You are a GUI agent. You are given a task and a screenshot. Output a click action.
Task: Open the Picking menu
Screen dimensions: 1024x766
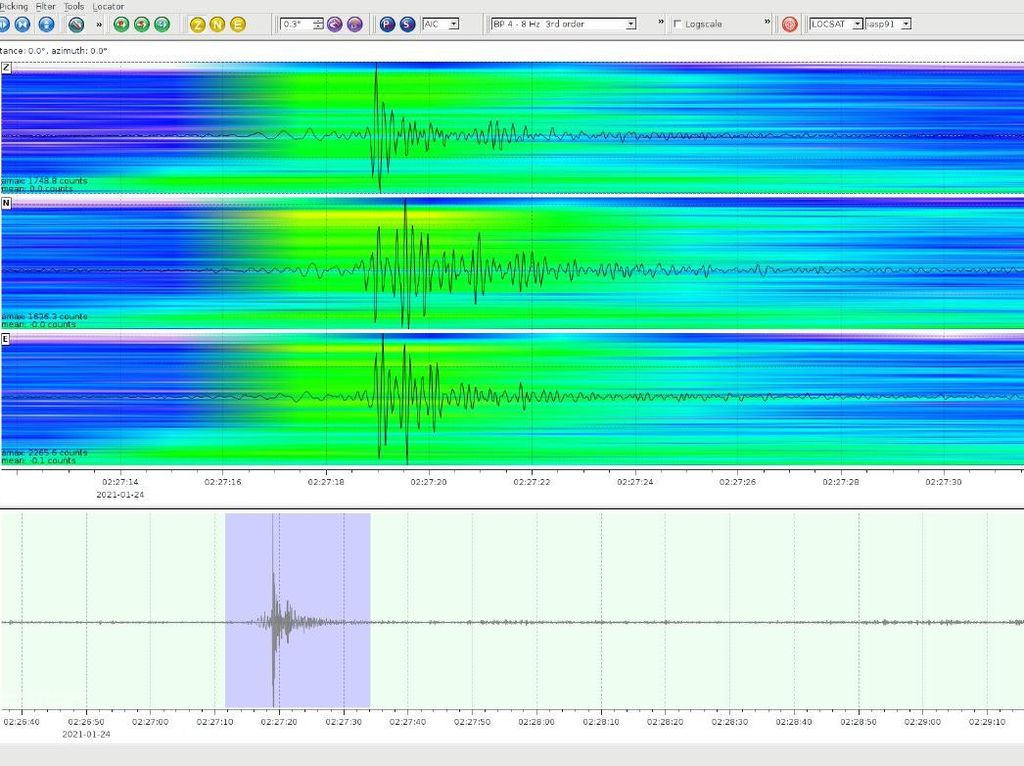(x=14, y=6)
